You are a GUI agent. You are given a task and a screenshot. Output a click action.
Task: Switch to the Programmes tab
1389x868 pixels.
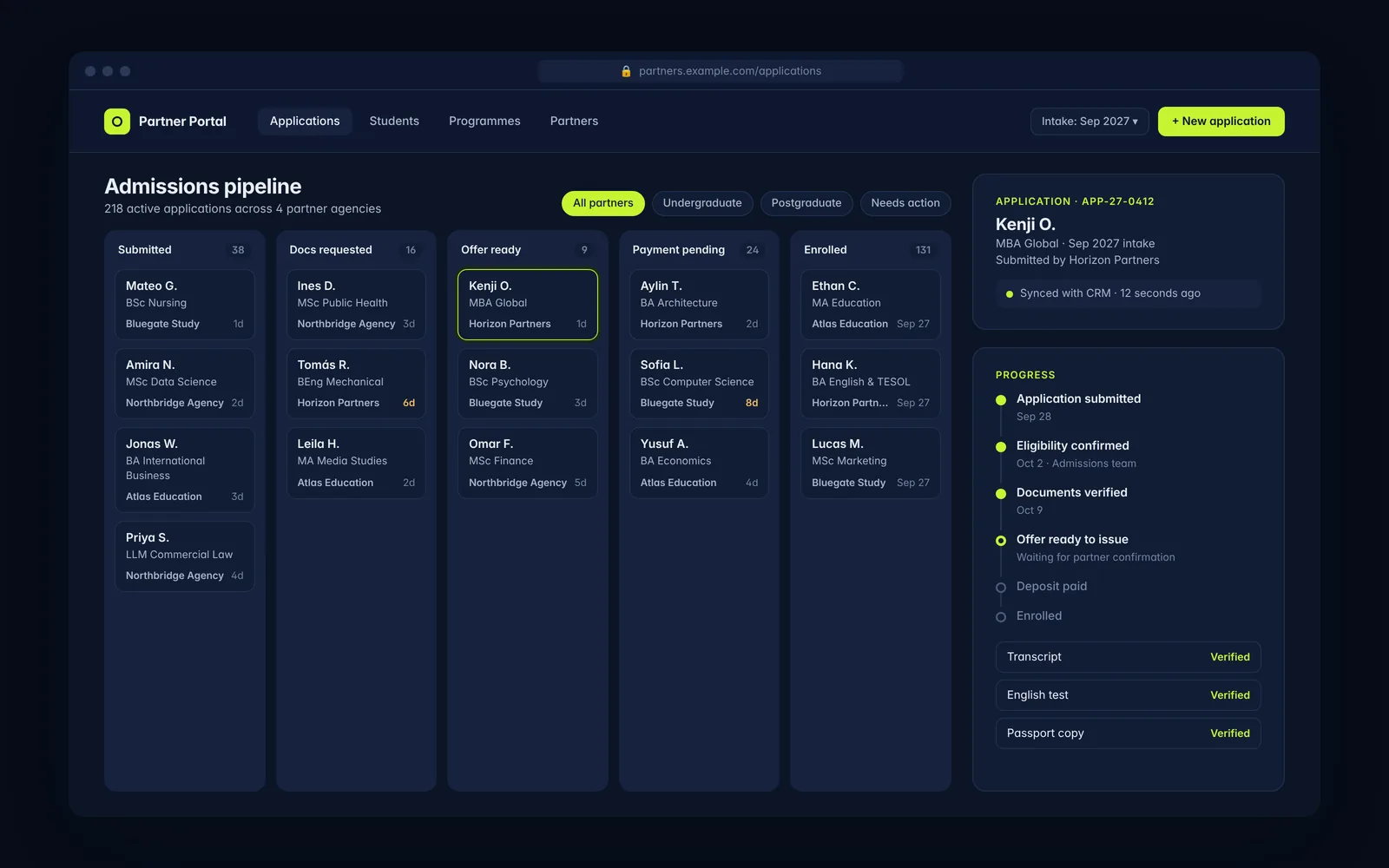(484, 122)
